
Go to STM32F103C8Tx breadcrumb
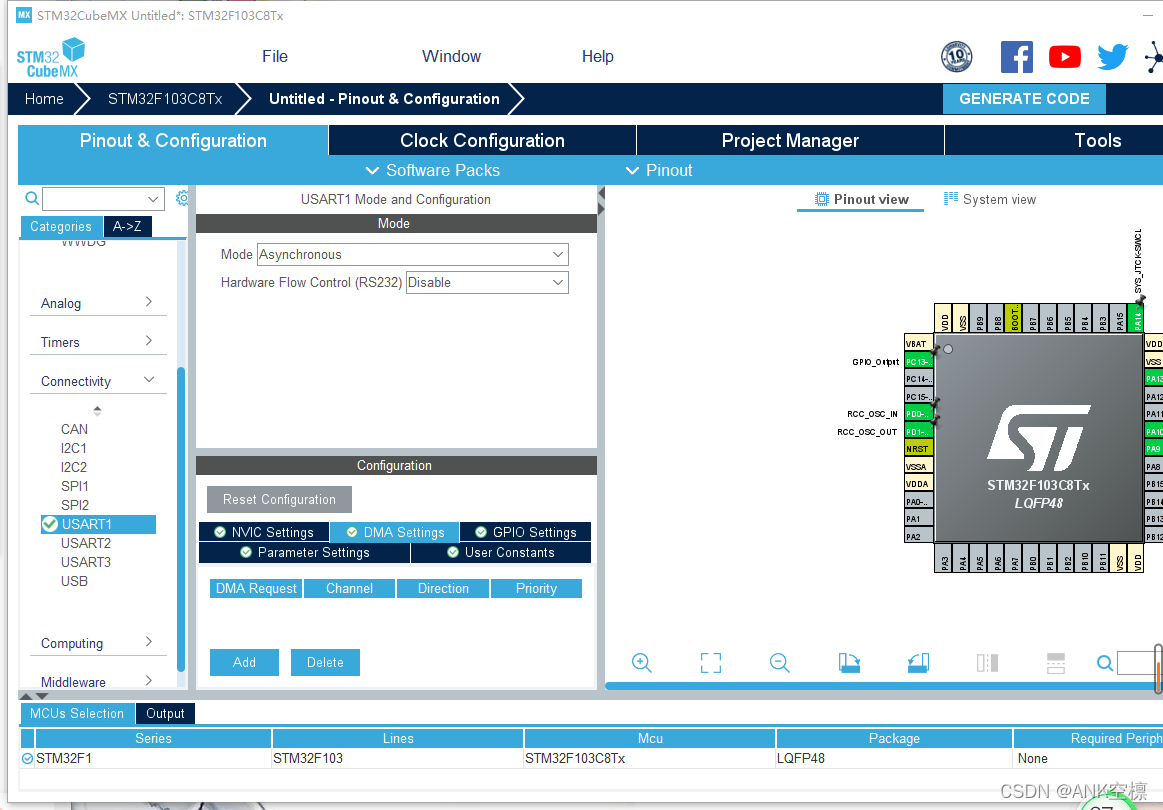[165, 99]
